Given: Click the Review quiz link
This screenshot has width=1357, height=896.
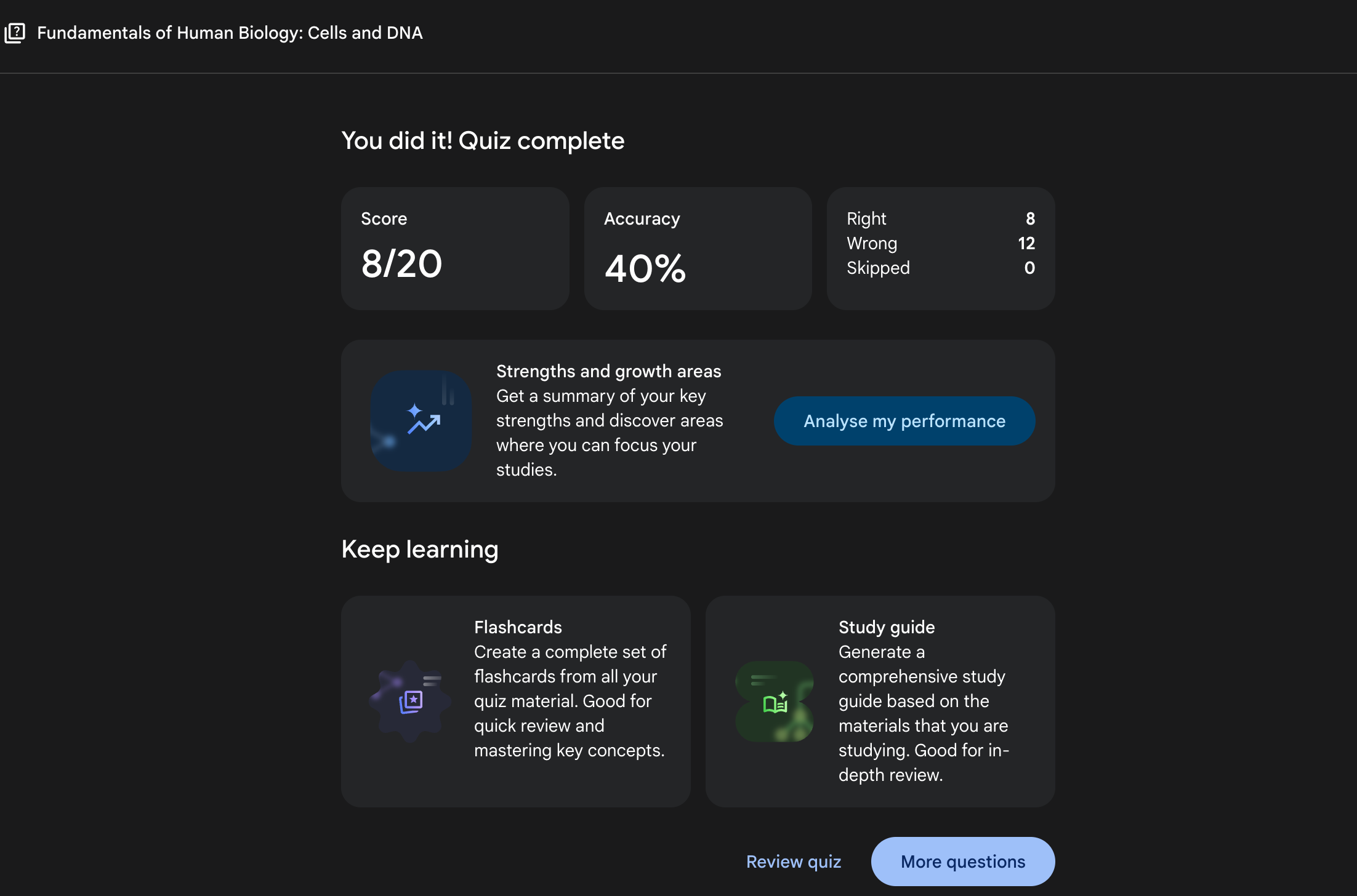Looking at the screenshot, I should tap(793, 861).
